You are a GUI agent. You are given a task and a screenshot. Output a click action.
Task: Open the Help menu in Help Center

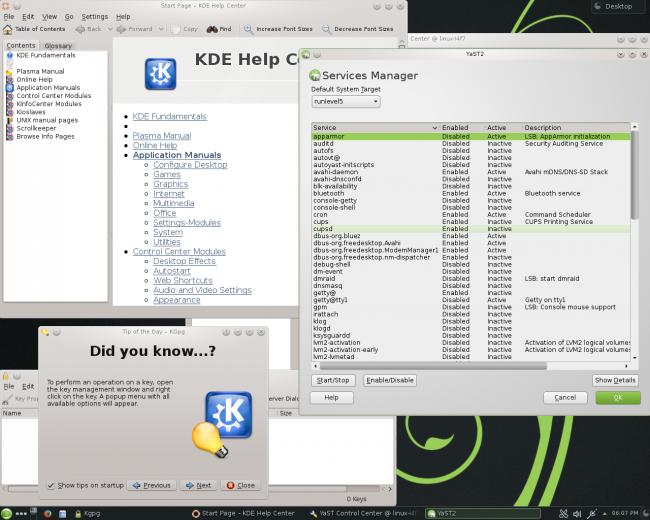pos(123,17)
